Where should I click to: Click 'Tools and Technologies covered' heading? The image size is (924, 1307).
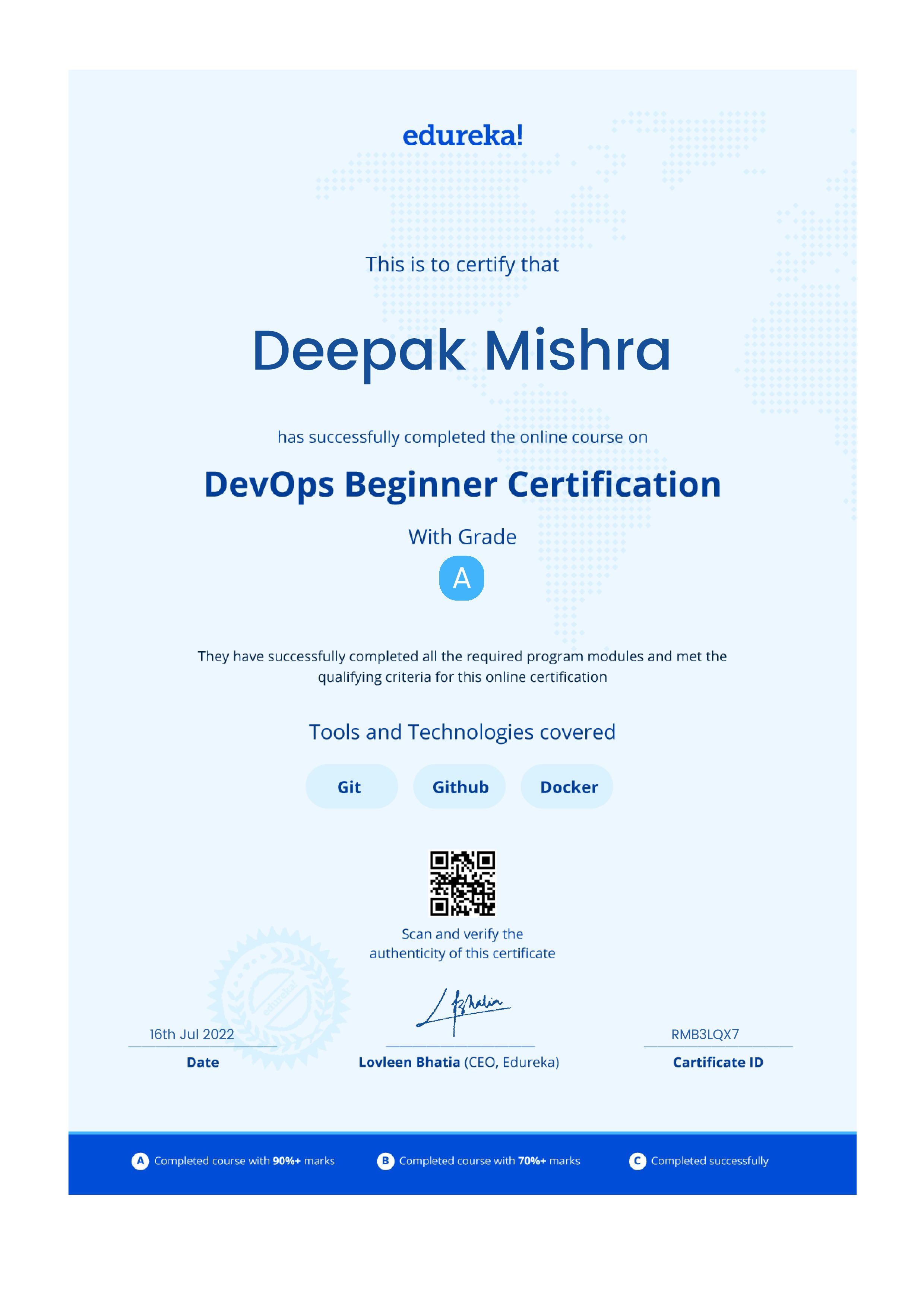462,732
